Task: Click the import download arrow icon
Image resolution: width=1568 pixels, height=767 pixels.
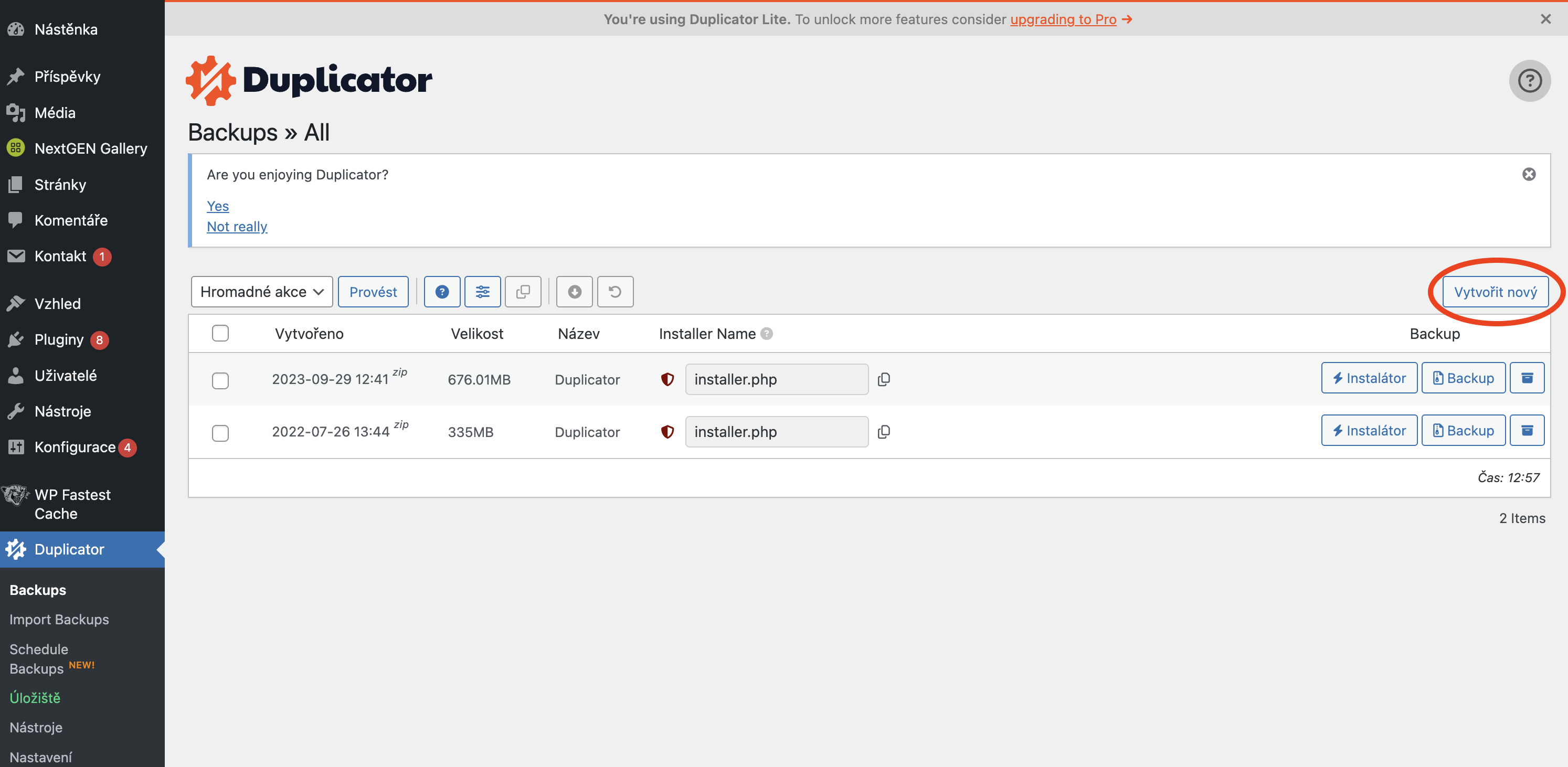Action: point(574,292)
